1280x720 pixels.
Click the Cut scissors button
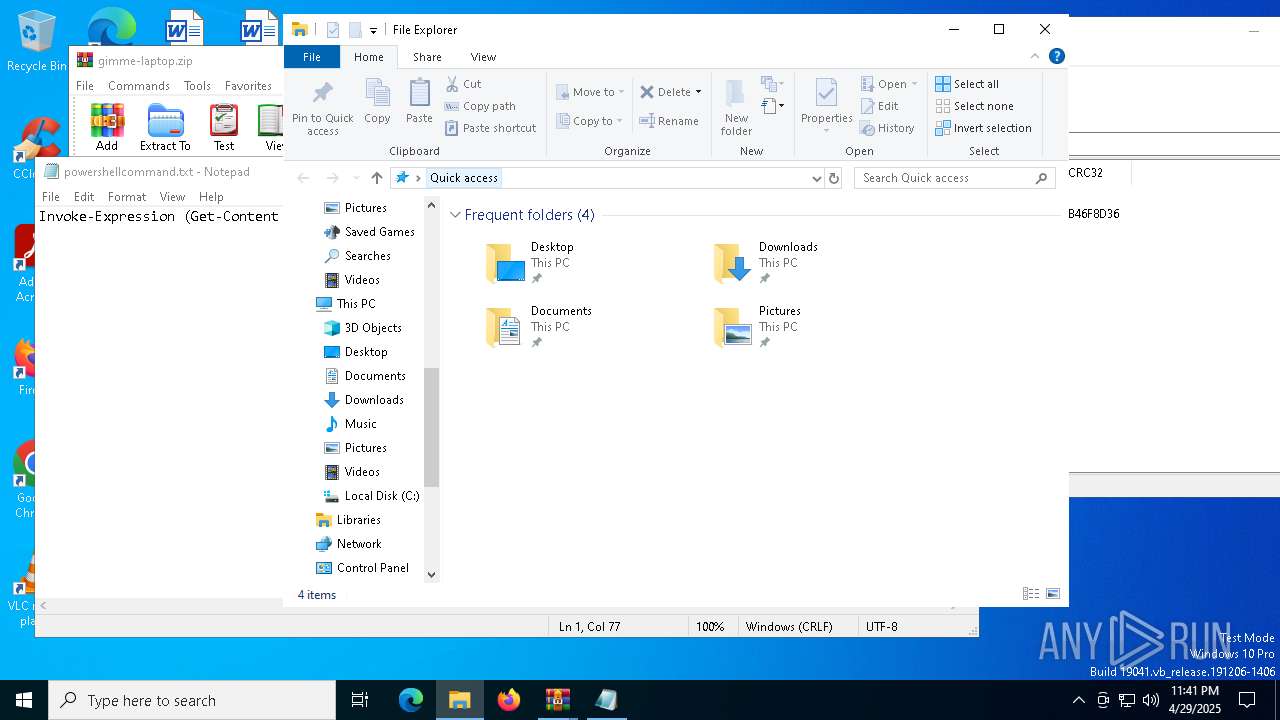[x=463, y=84]
